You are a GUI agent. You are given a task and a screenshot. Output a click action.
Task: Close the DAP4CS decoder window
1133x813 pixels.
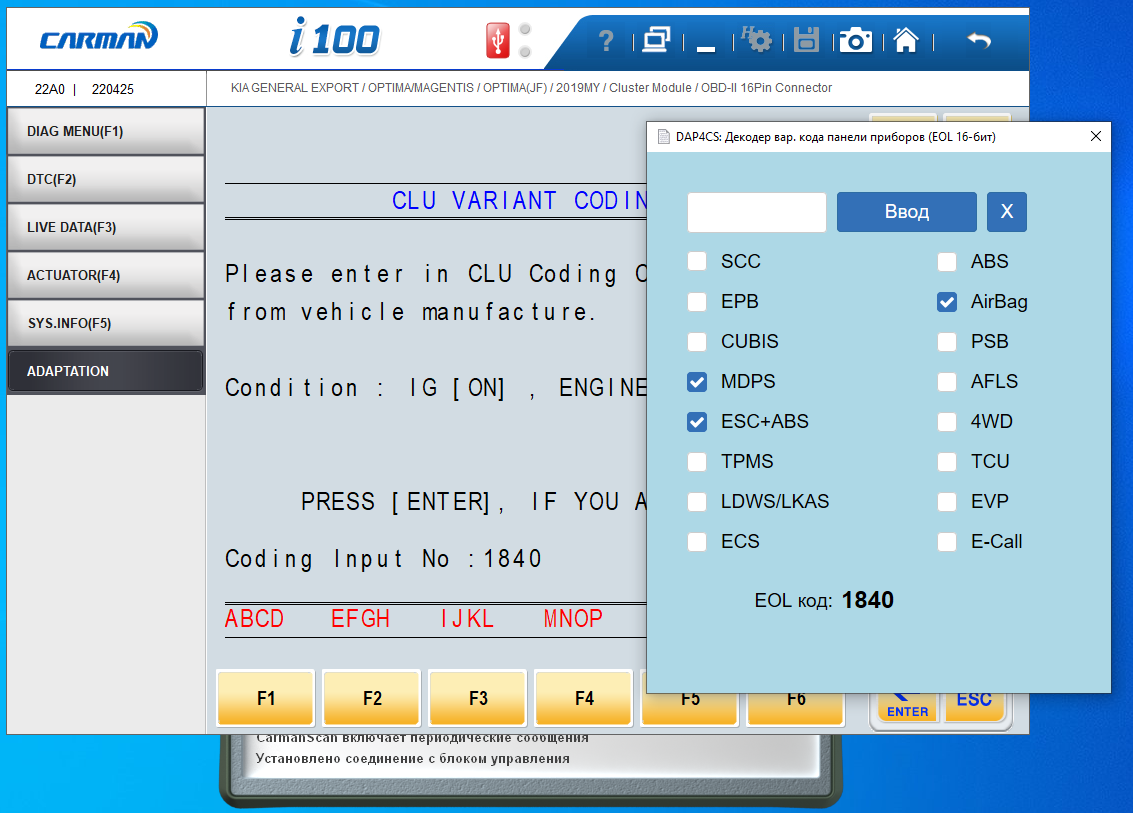(x=1095, y=136)
